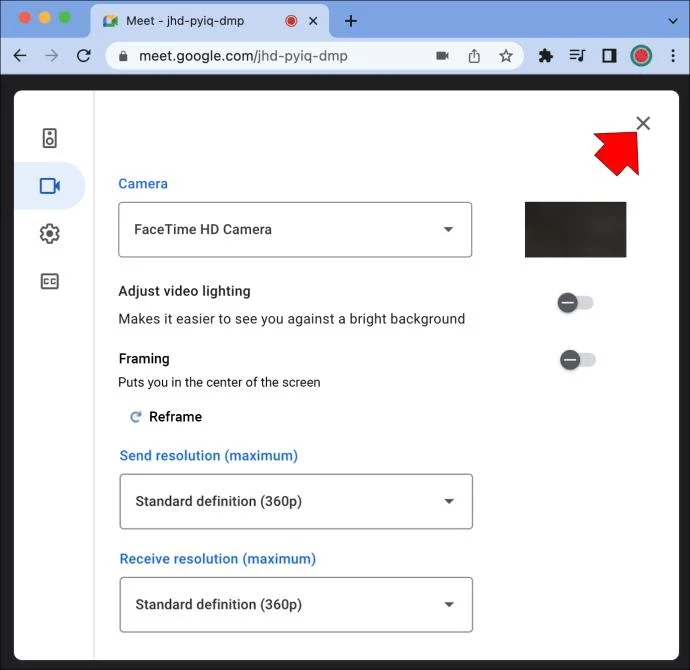This screenshot has width=690, height=670.
Task: Close the settings dialog with X
Action: [x=643, y=124]
